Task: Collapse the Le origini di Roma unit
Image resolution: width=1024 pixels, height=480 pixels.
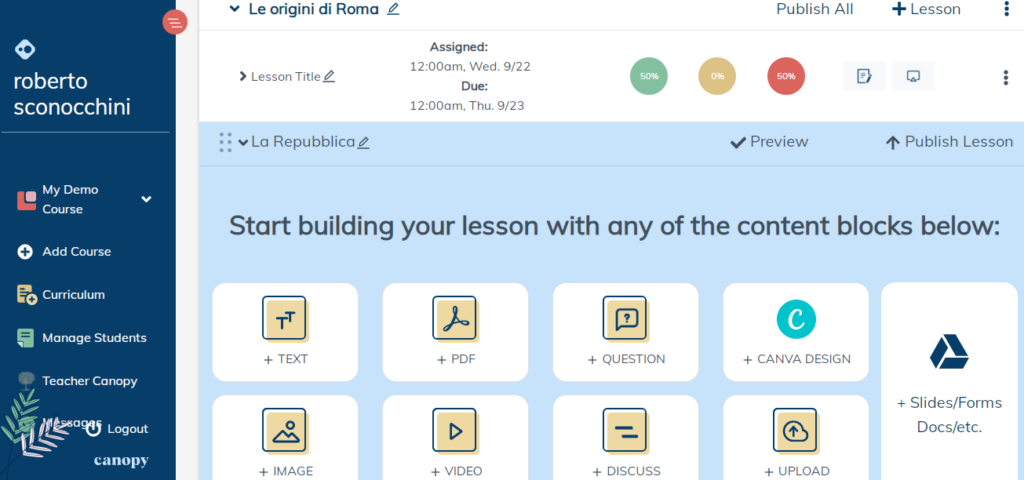Action: (x=234, y=9)
